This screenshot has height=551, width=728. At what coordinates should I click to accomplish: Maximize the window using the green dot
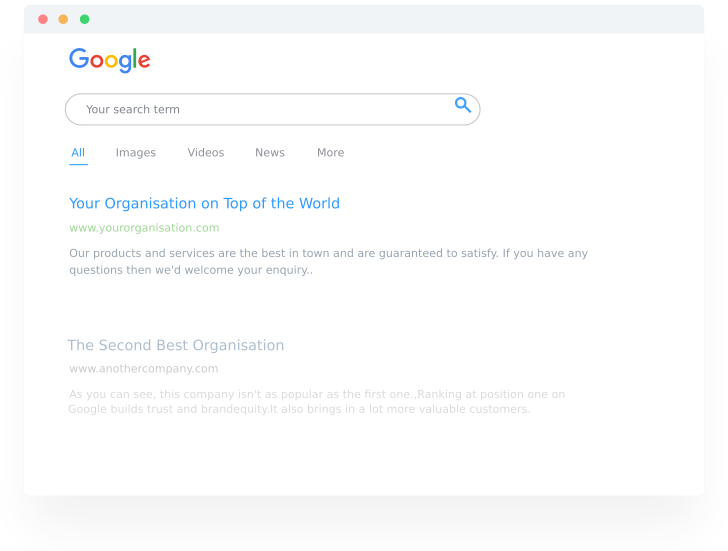84,19
